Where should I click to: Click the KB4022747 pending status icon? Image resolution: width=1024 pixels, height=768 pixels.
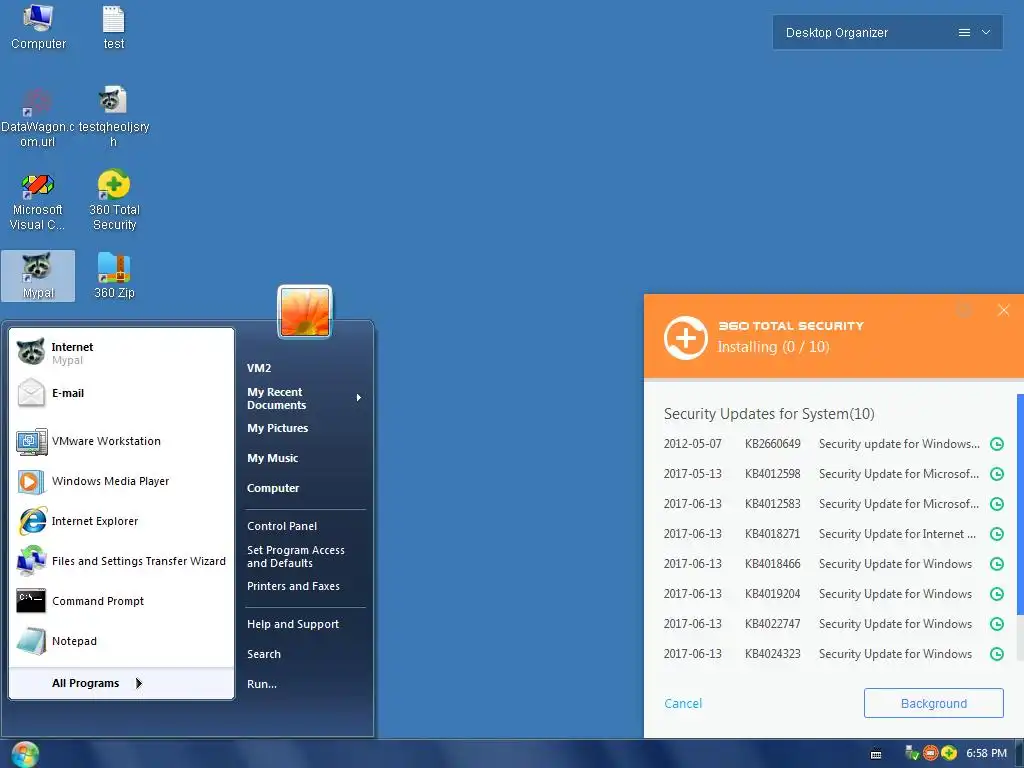[997, 624]
